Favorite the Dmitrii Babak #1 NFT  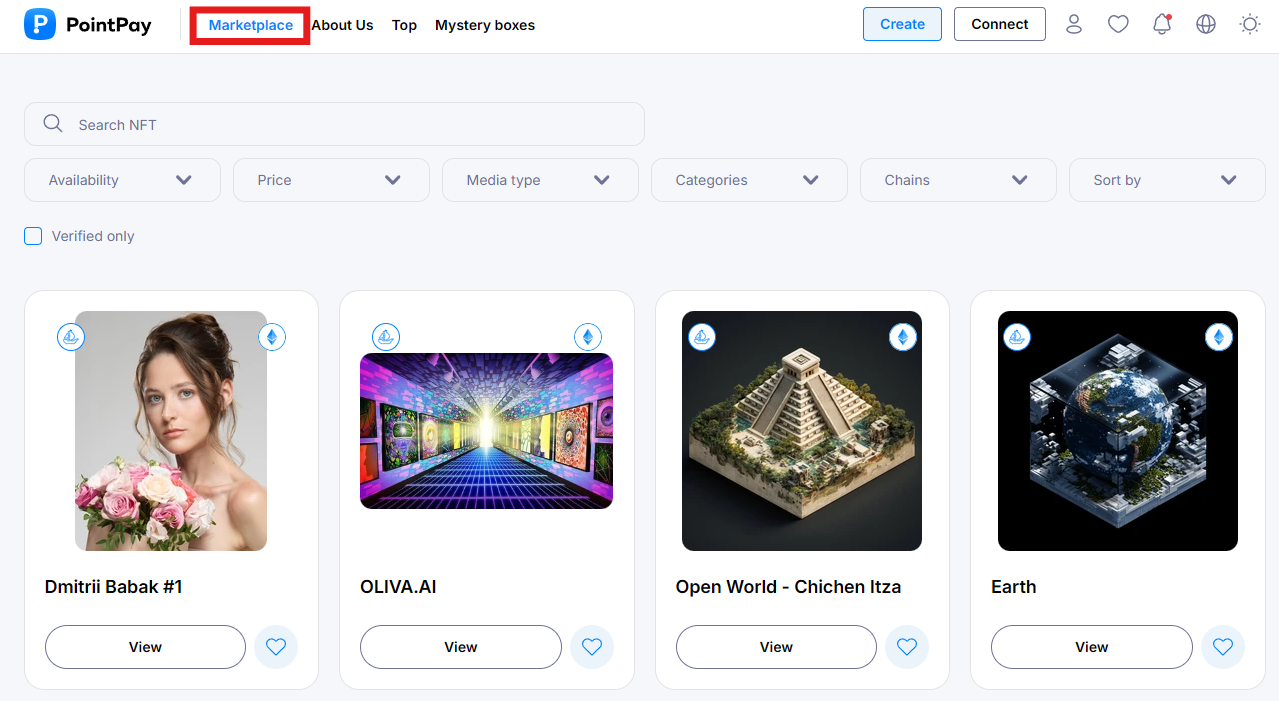tap(276, 647)
